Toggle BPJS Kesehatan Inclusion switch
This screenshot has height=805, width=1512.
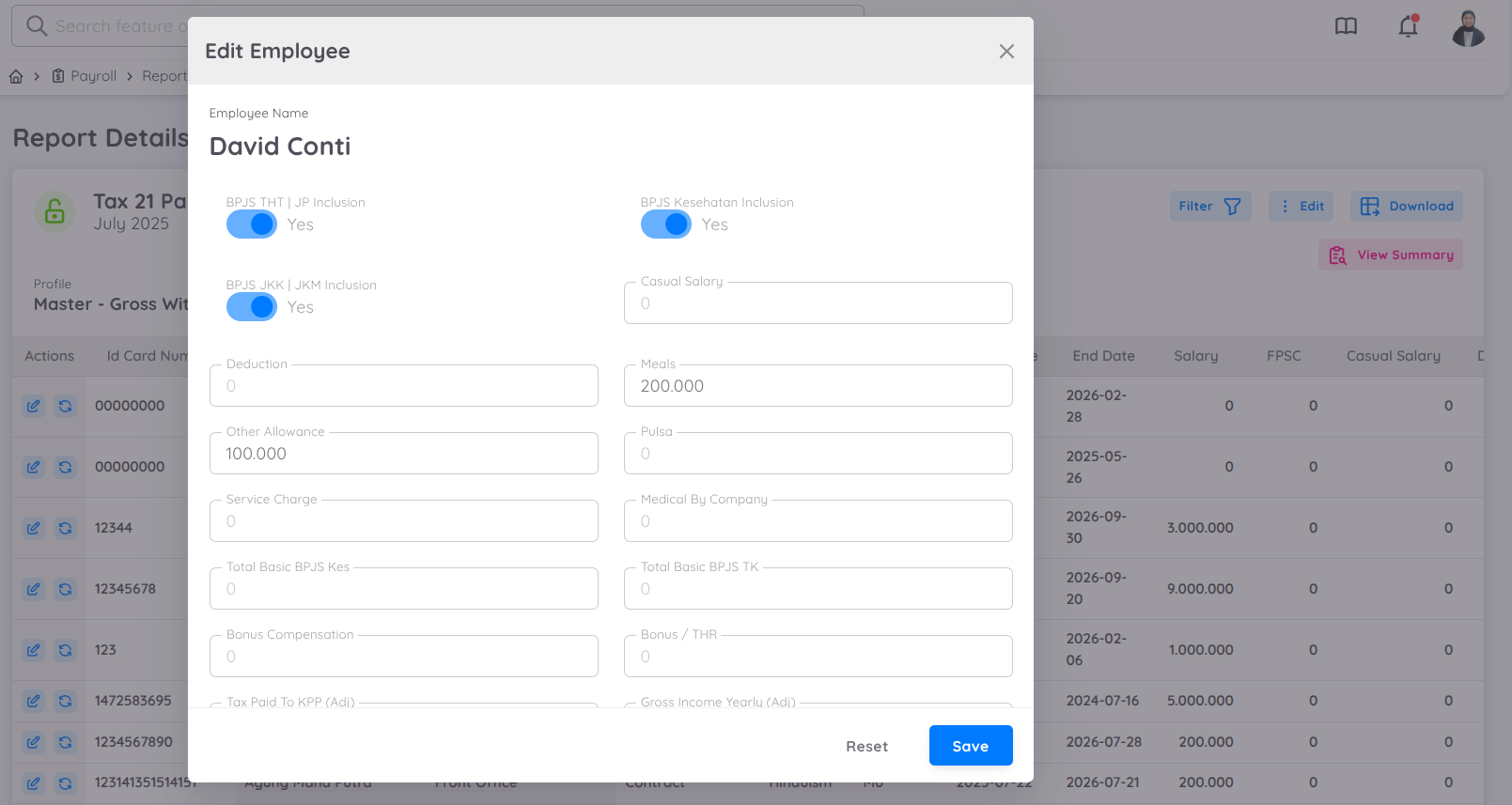click(666, 224)
